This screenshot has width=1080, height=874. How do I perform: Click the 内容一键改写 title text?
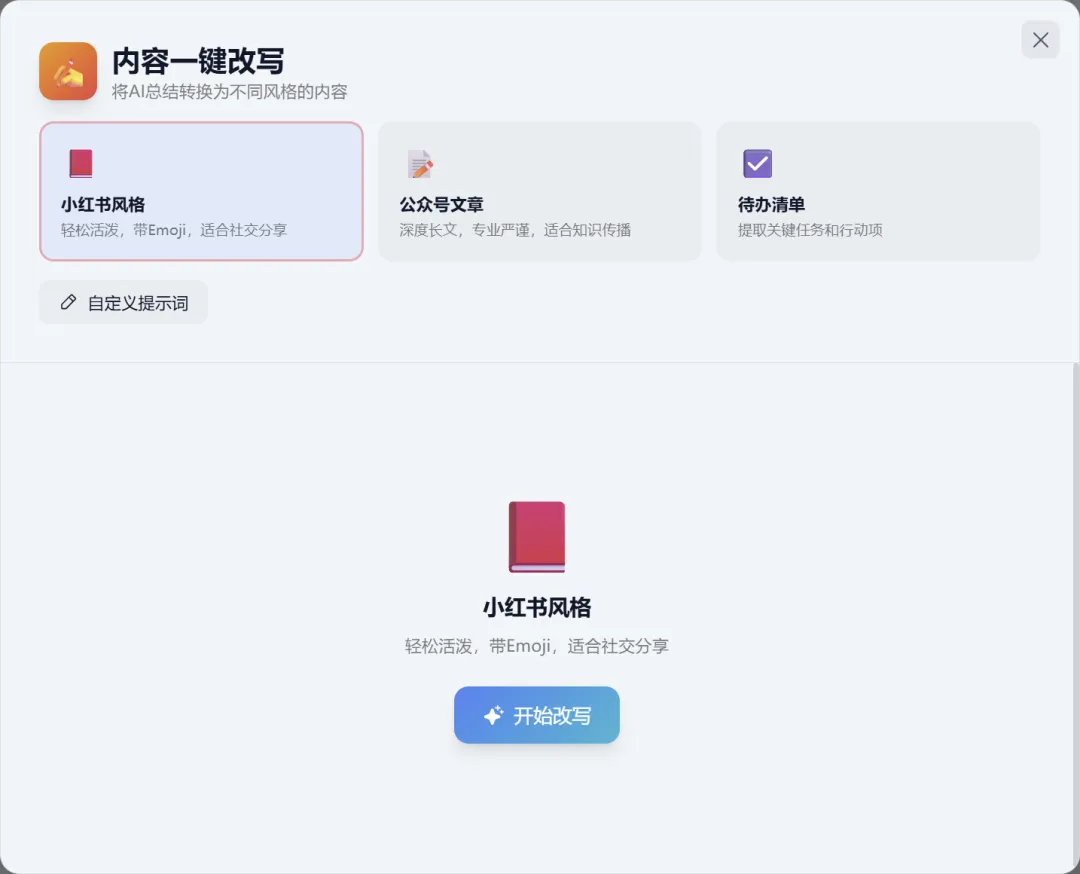[x=198, y=61]
